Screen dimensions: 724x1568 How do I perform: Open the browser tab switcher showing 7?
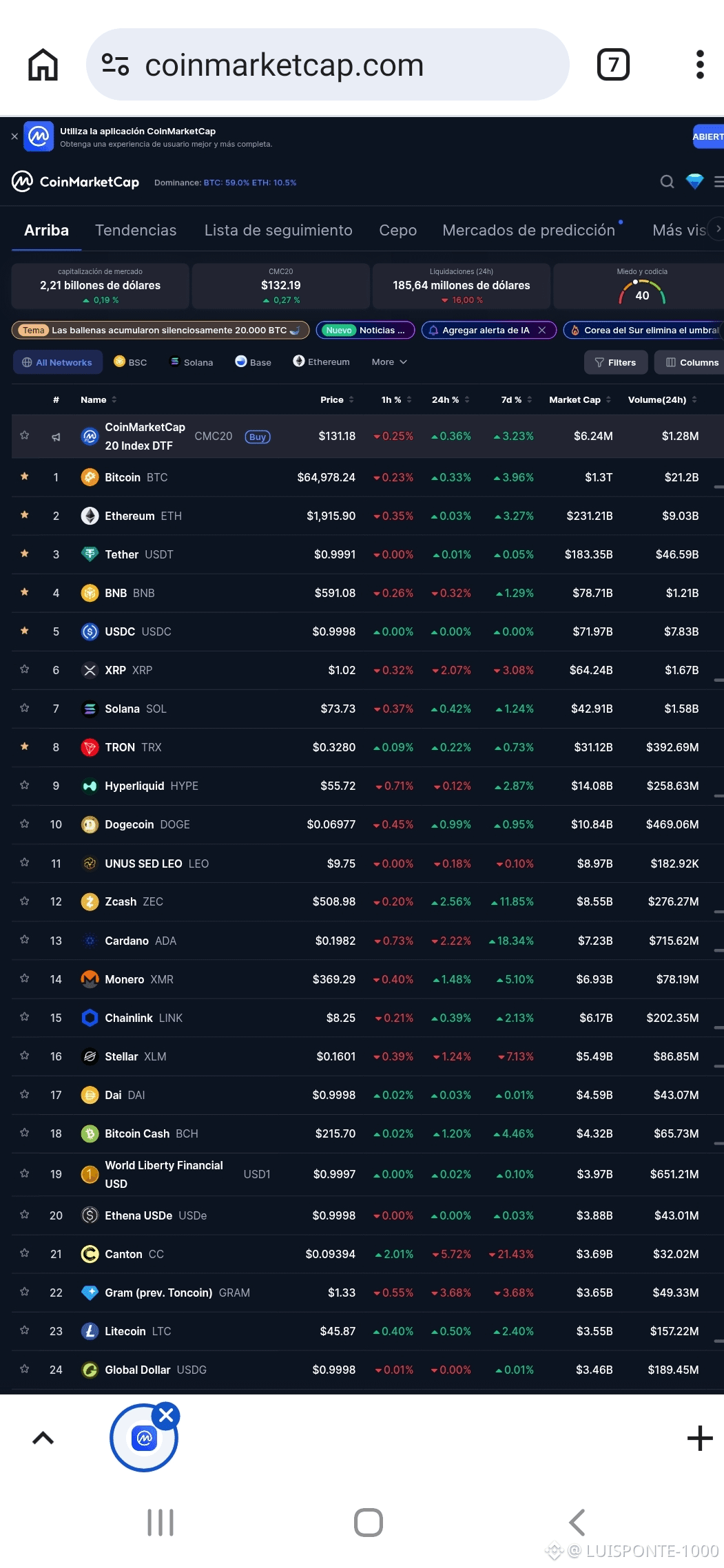[x=613, y=65]
